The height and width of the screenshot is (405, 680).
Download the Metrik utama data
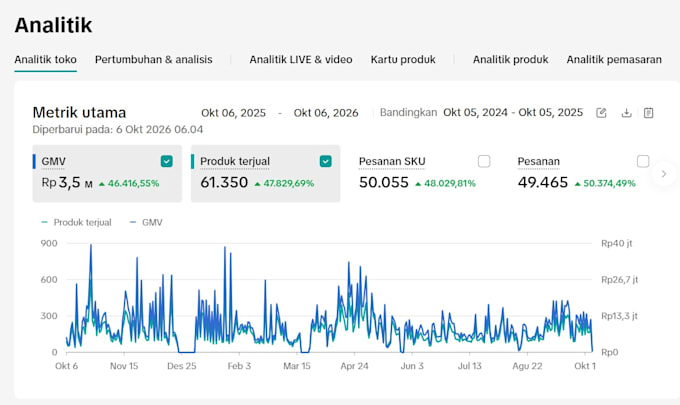tap(626, 113)
